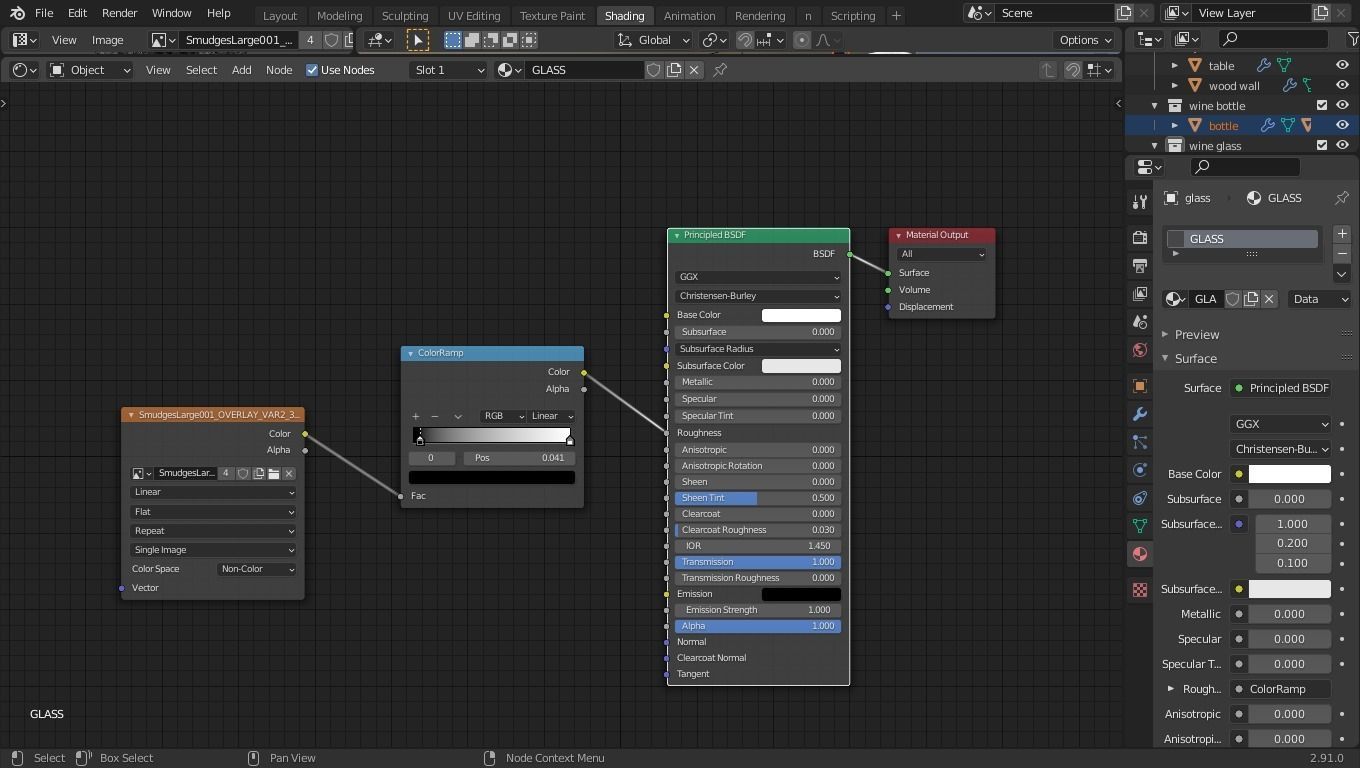Open the Scene properties tab
The image size is (1360, 768).
1139,322
